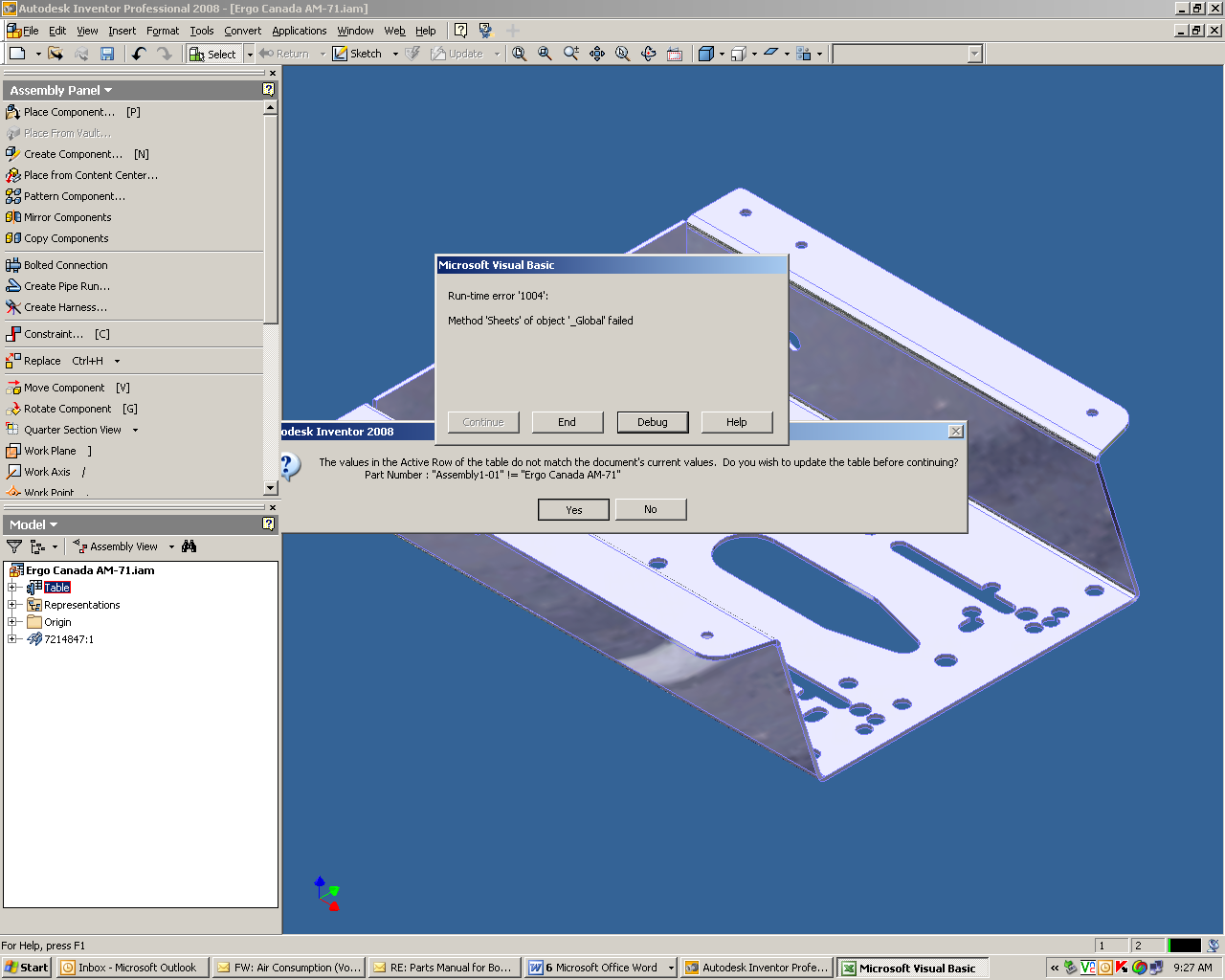Open the Applications menu
Viewport: 1225px width, 980px height.
[300, 31]
